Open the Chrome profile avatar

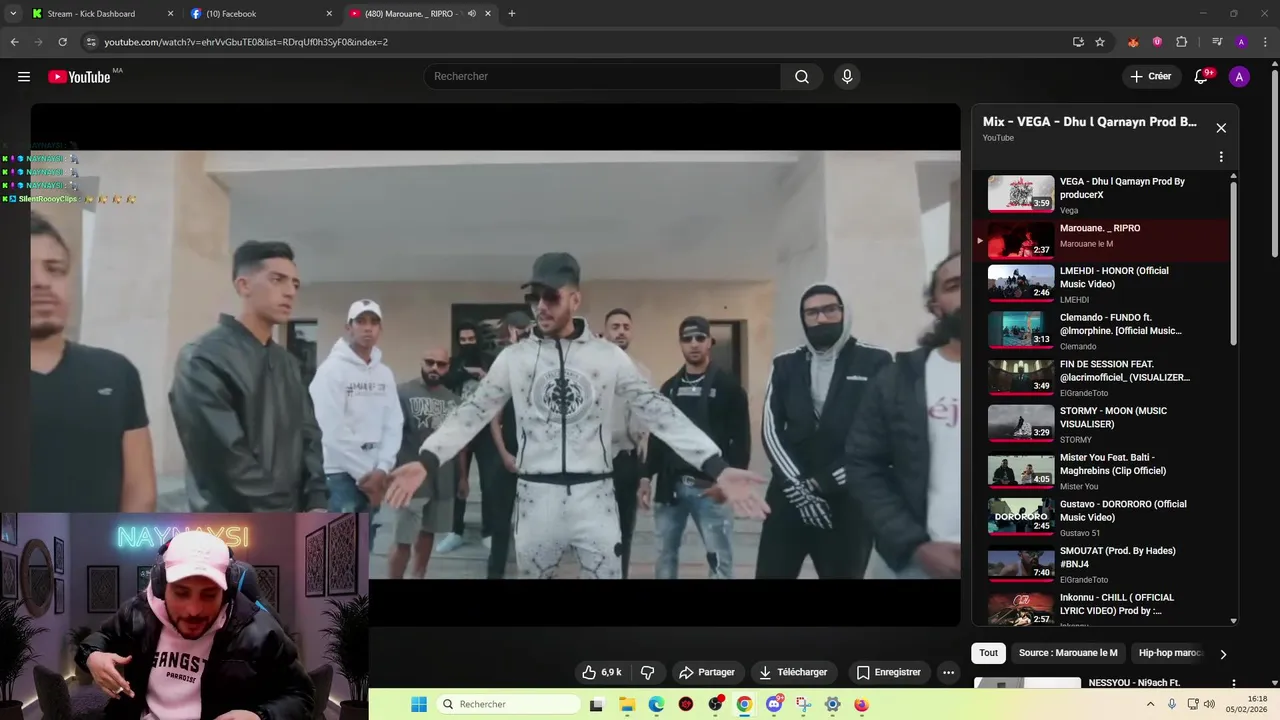tap(1241, 42)
